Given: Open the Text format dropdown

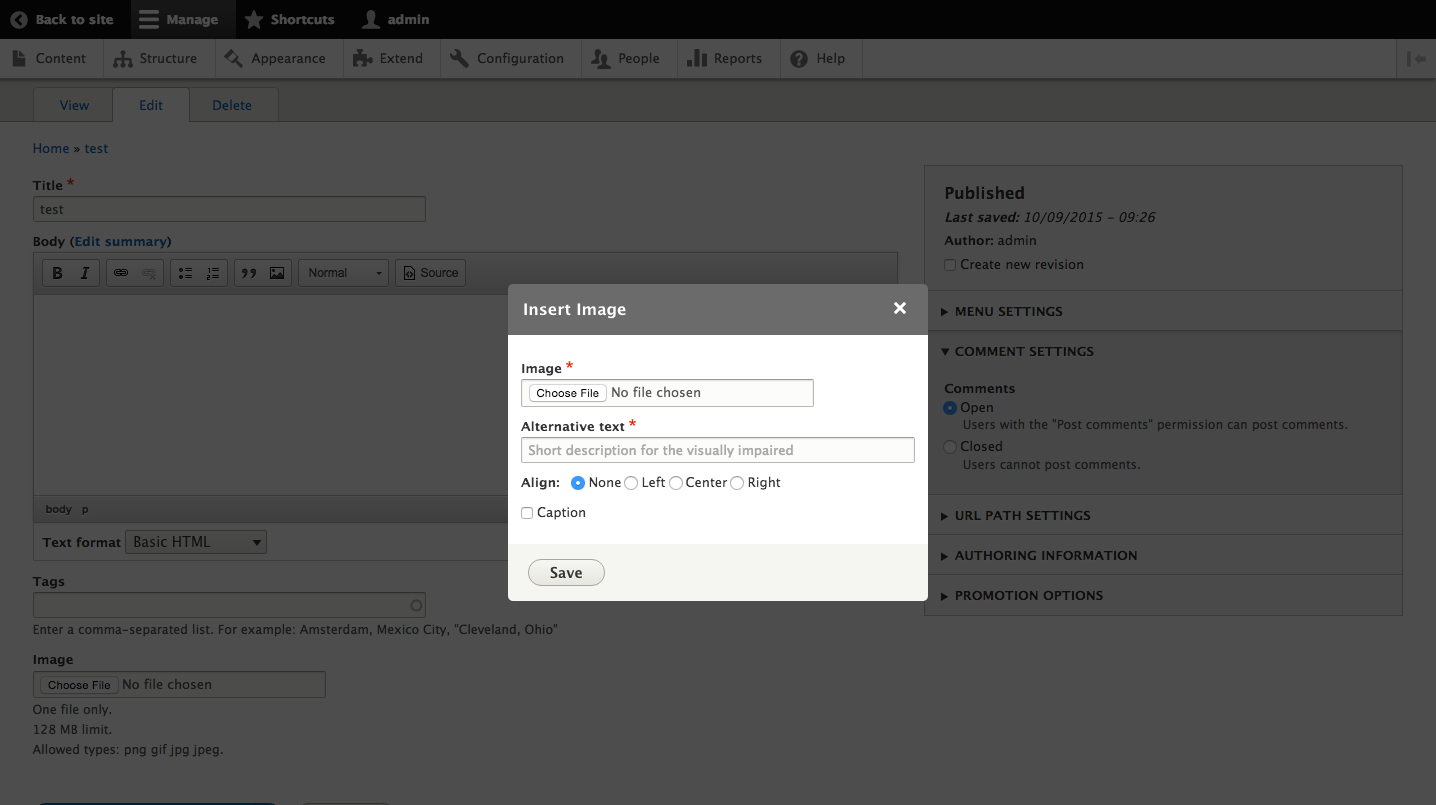Looking at the screenshot, I should pos(196,542).
